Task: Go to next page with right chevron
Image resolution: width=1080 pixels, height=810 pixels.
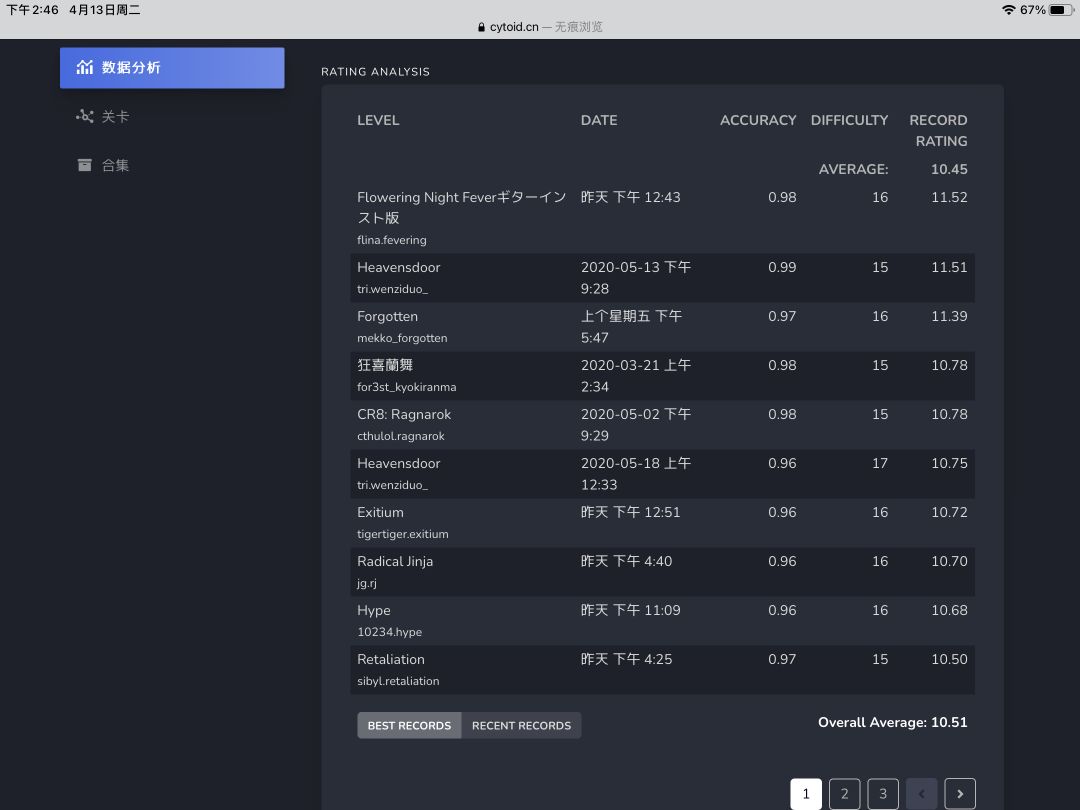Action: click(x=960, y=793)
